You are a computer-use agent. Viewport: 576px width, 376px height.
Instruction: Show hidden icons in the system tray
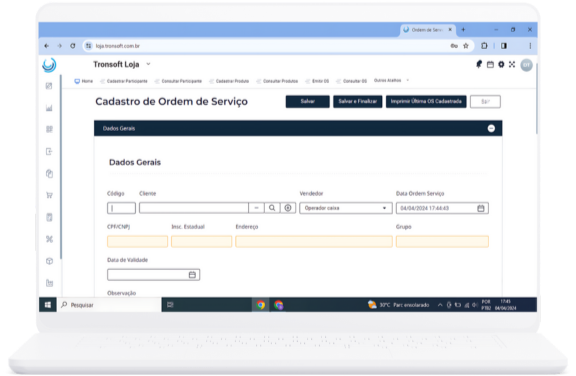pyautogui.click(x=440, y=305)
